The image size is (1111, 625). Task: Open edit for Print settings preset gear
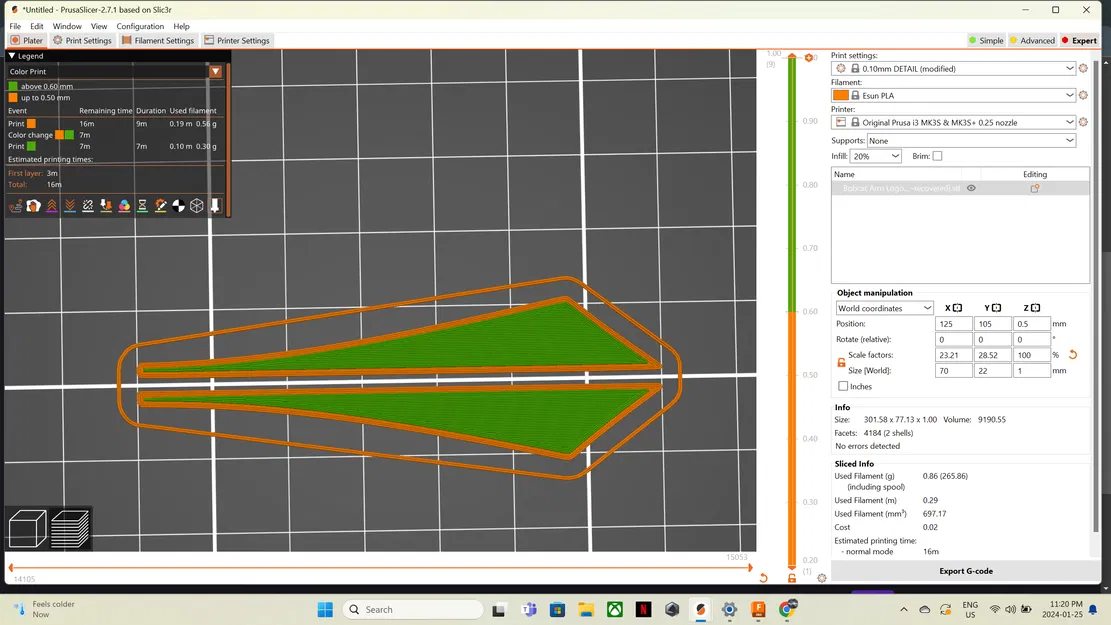(x=1083, y=68)
